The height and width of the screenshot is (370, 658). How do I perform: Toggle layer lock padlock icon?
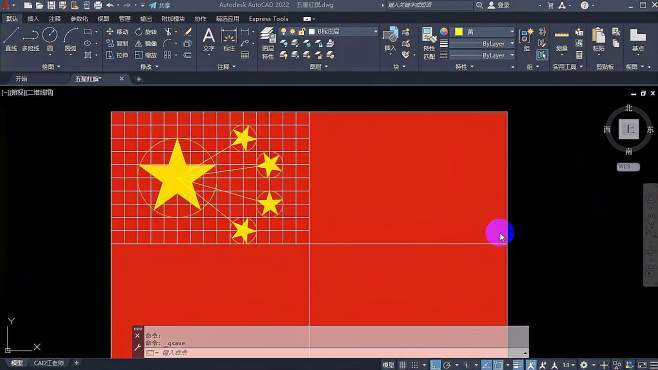(301, 32)
